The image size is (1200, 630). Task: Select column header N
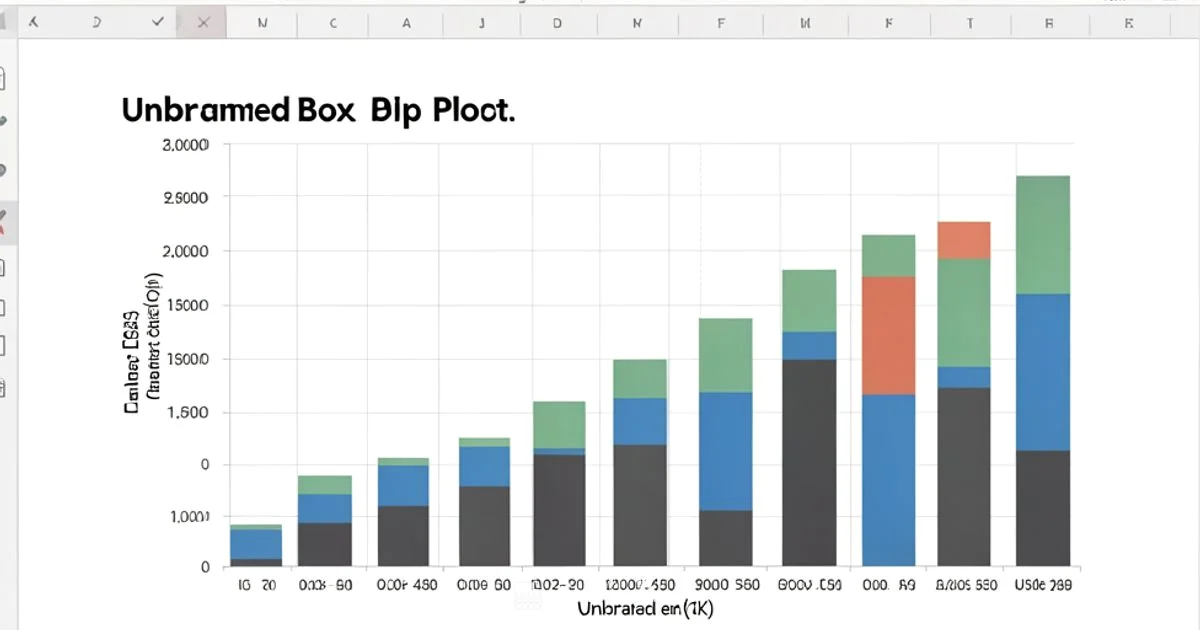[x=264, y=21]
